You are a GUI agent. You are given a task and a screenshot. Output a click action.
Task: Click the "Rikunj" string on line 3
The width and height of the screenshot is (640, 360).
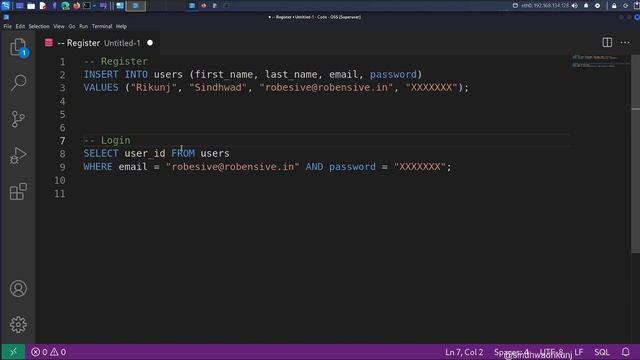click(153, 87)
